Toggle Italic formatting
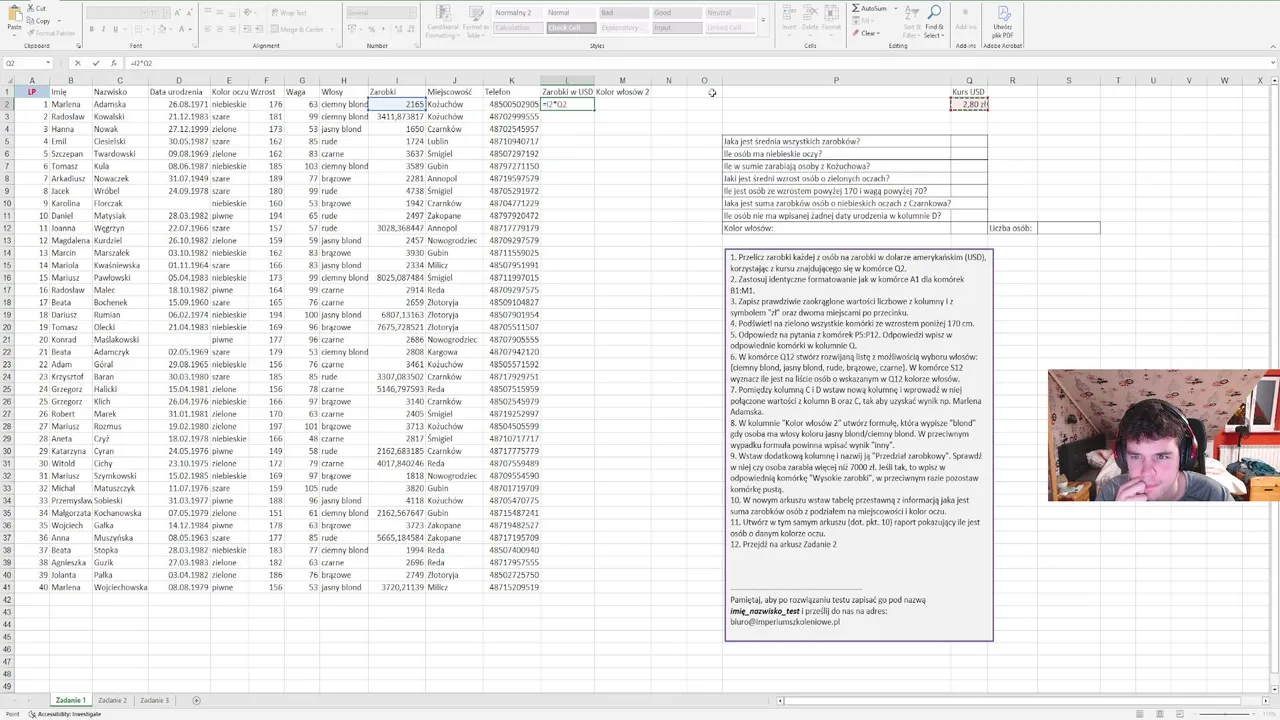The image size is (1280, 720). [103, 29]
